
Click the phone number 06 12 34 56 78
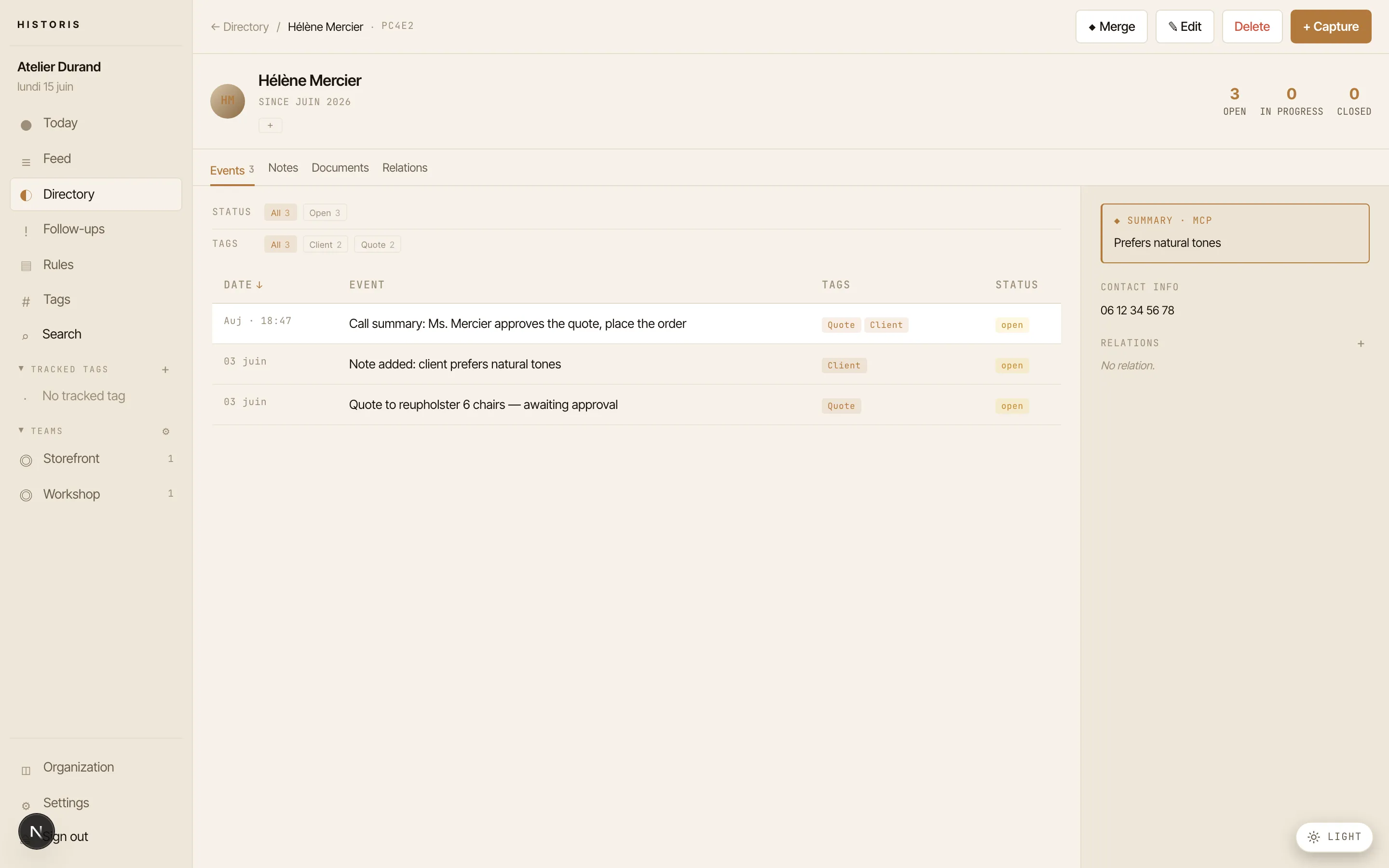[1137, 311]
